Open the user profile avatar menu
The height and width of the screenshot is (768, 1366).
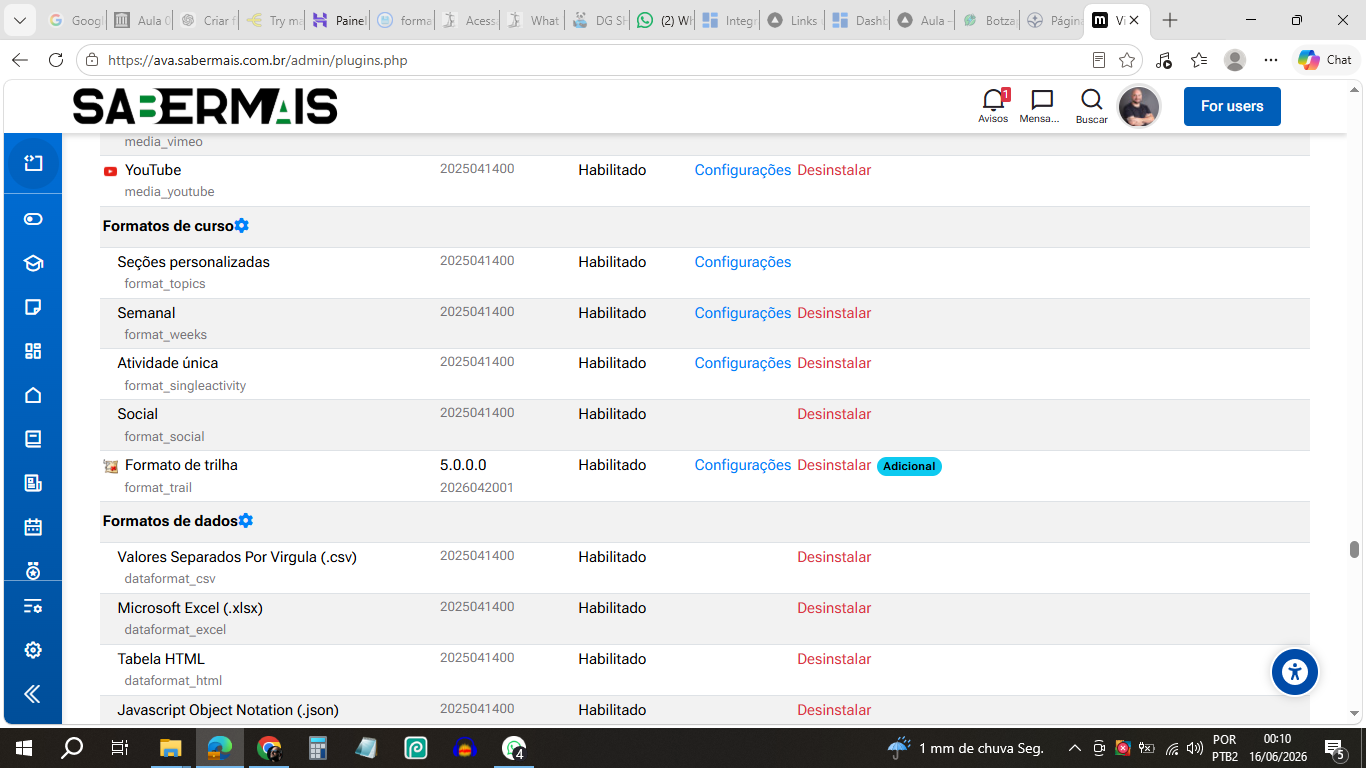point(1139,106)
